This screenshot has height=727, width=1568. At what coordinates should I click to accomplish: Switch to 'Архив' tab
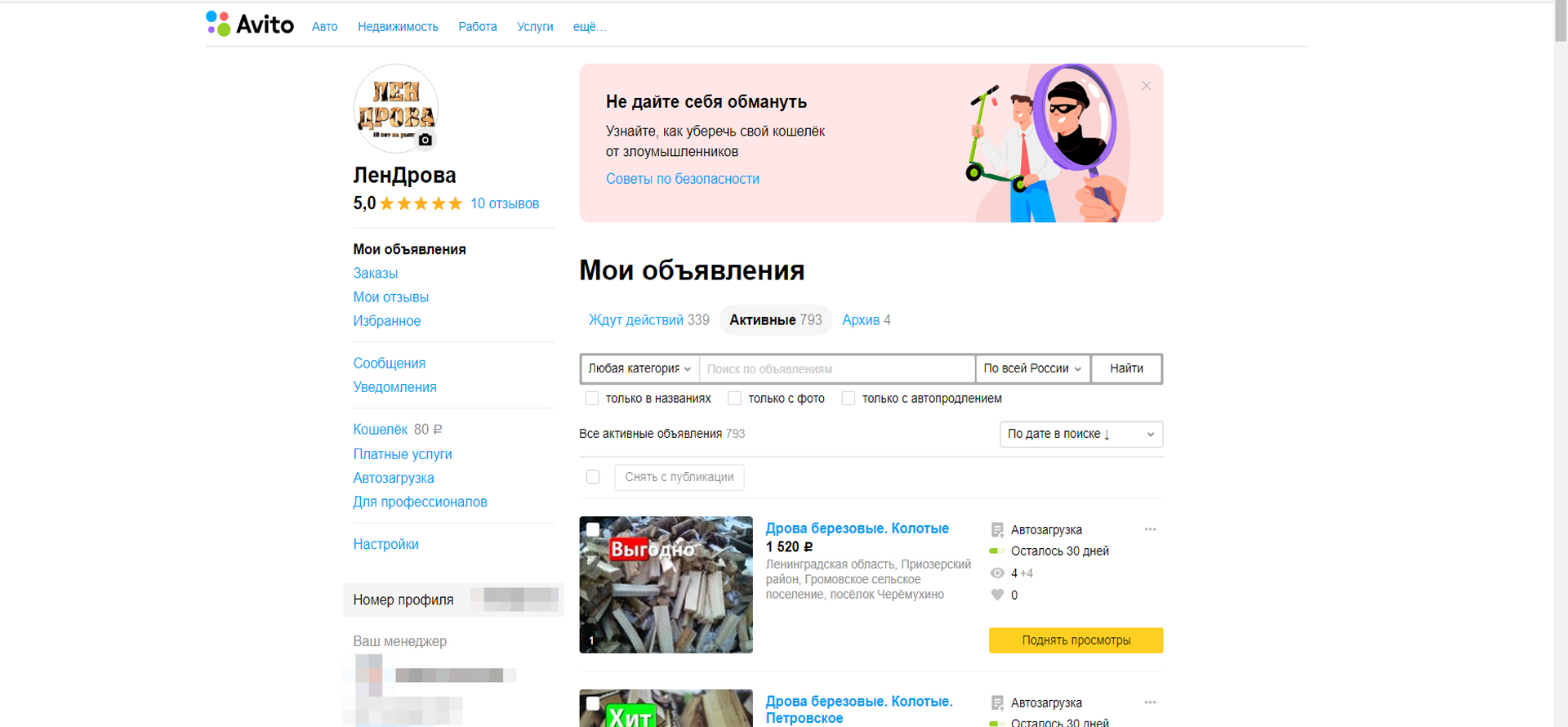click(x=866, y=320)
